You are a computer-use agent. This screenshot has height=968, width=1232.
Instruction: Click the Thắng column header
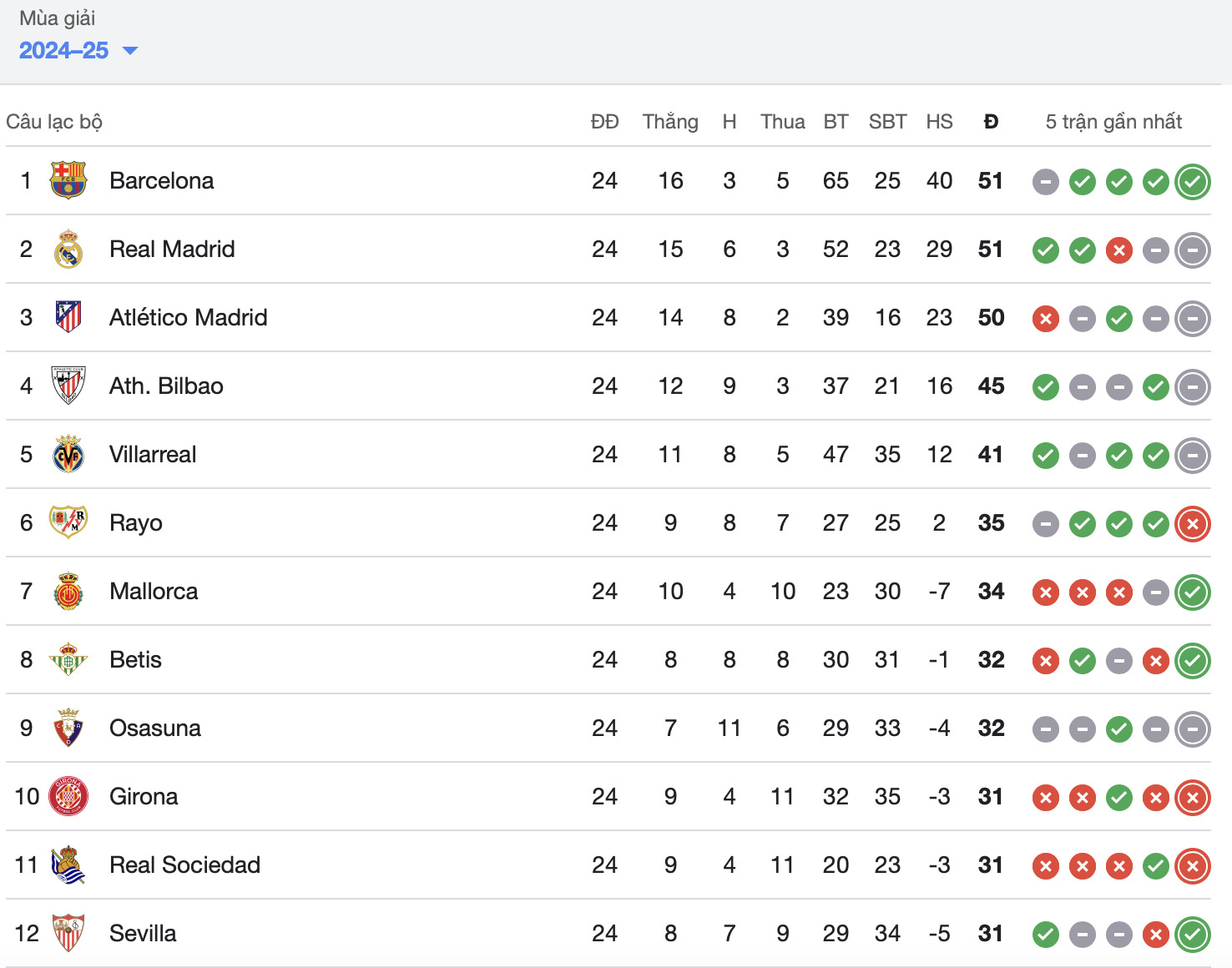point(670,121)
